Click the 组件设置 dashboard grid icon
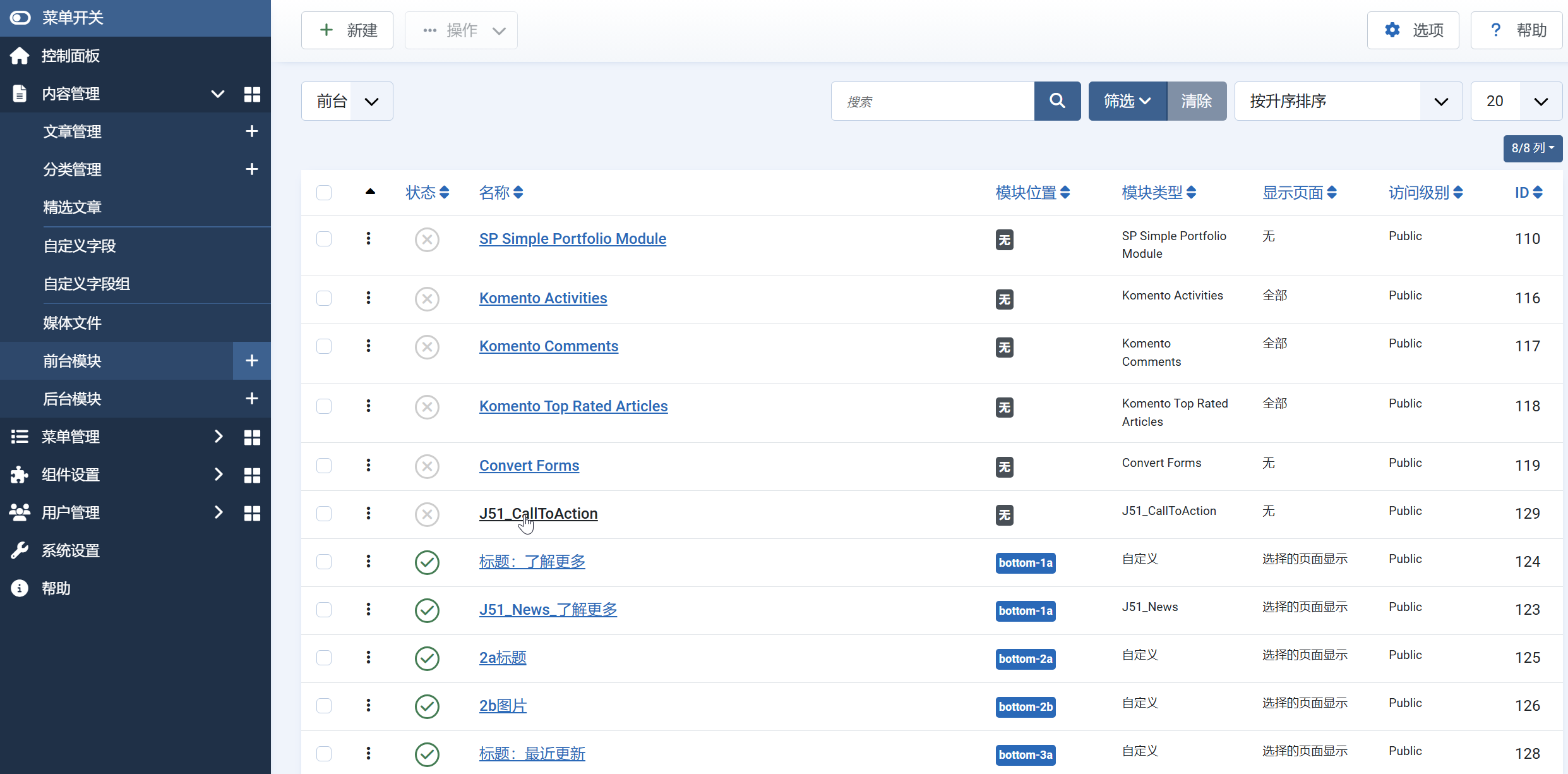Image resolution: width=1568 pixels, height=774 pixels. click(x=252, y=475)
